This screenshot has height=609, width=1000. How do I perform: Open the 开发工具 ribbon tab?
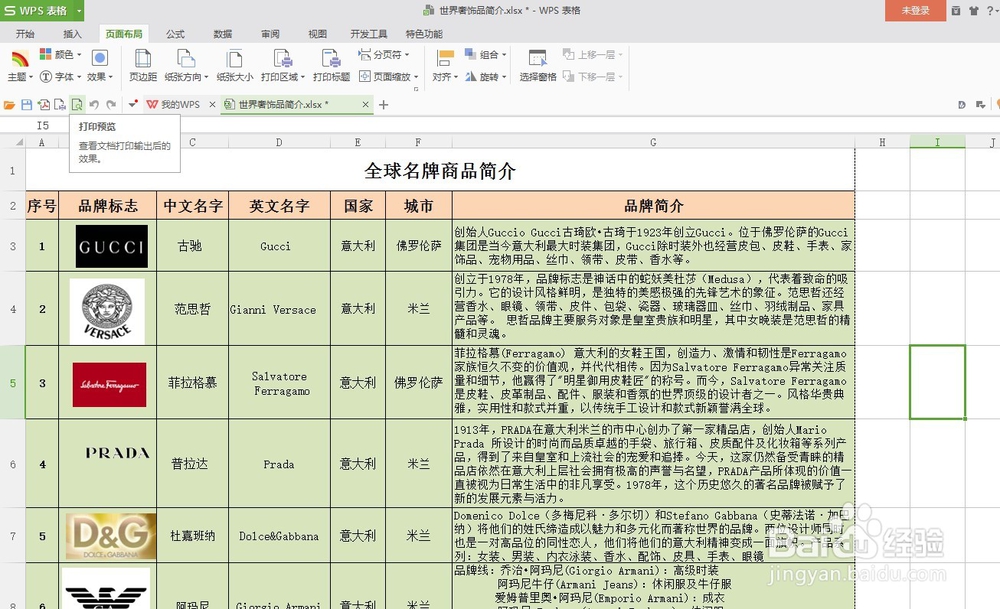coord(369,34)
